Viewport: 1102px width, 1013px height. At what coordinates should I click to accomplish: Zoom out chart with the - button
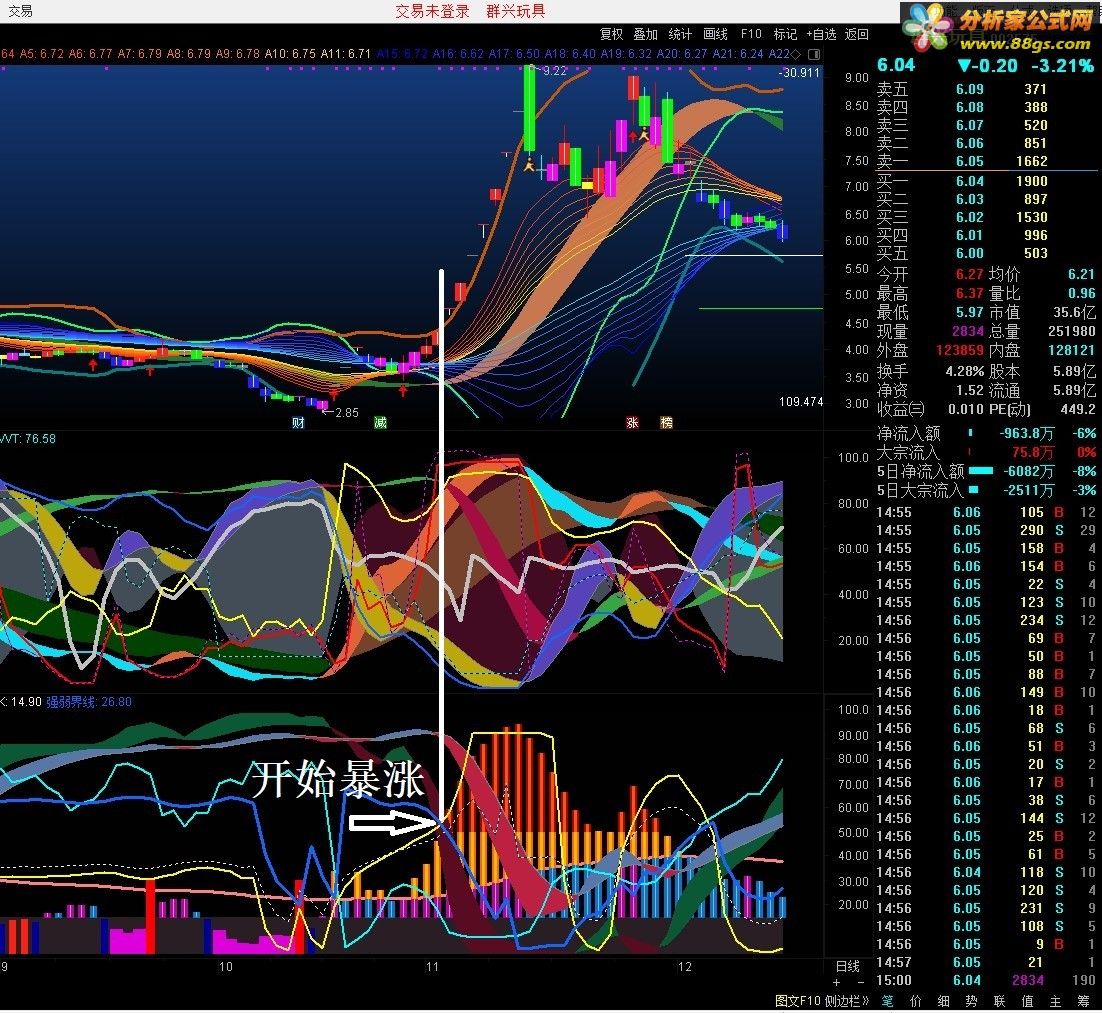click(x=860, y=982)
